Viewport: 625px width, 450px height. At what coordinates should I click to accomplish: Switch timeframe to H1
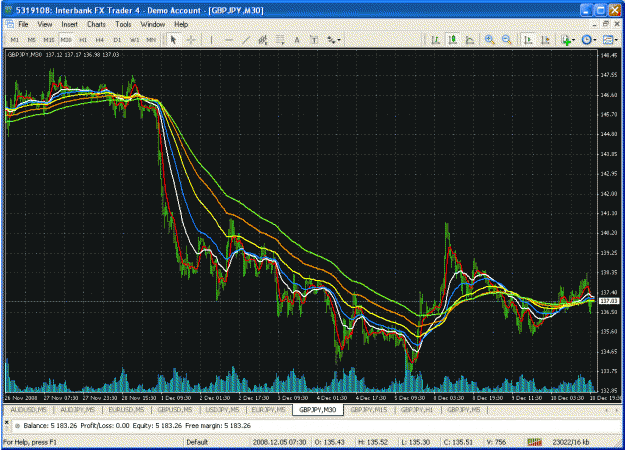point(83,40)
